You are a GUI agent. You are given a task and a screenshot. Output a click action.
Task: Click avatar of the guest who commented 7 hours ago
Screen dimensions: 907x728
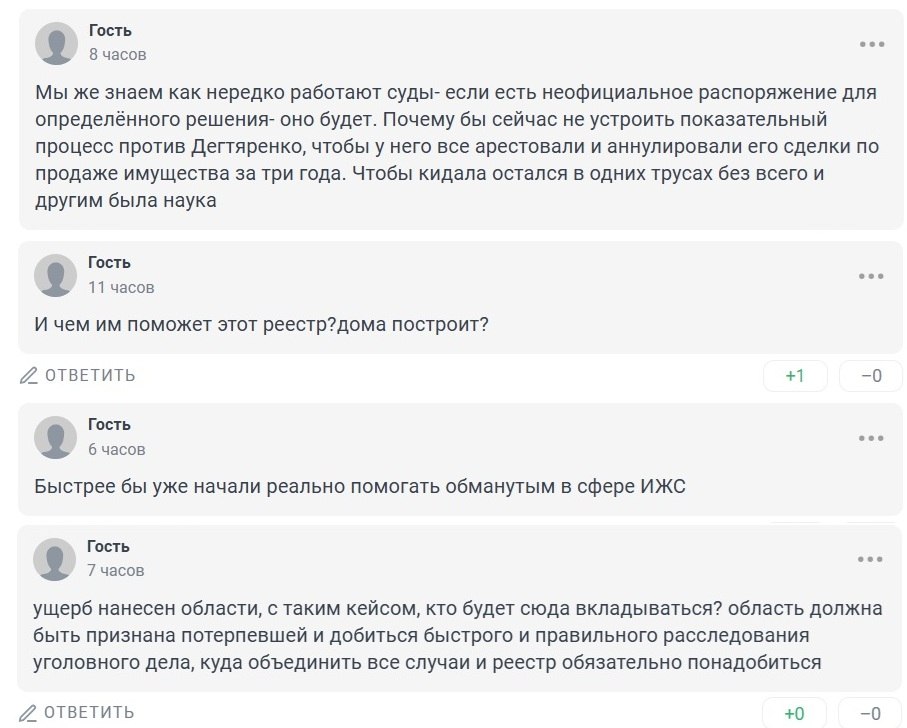[56, 559]
